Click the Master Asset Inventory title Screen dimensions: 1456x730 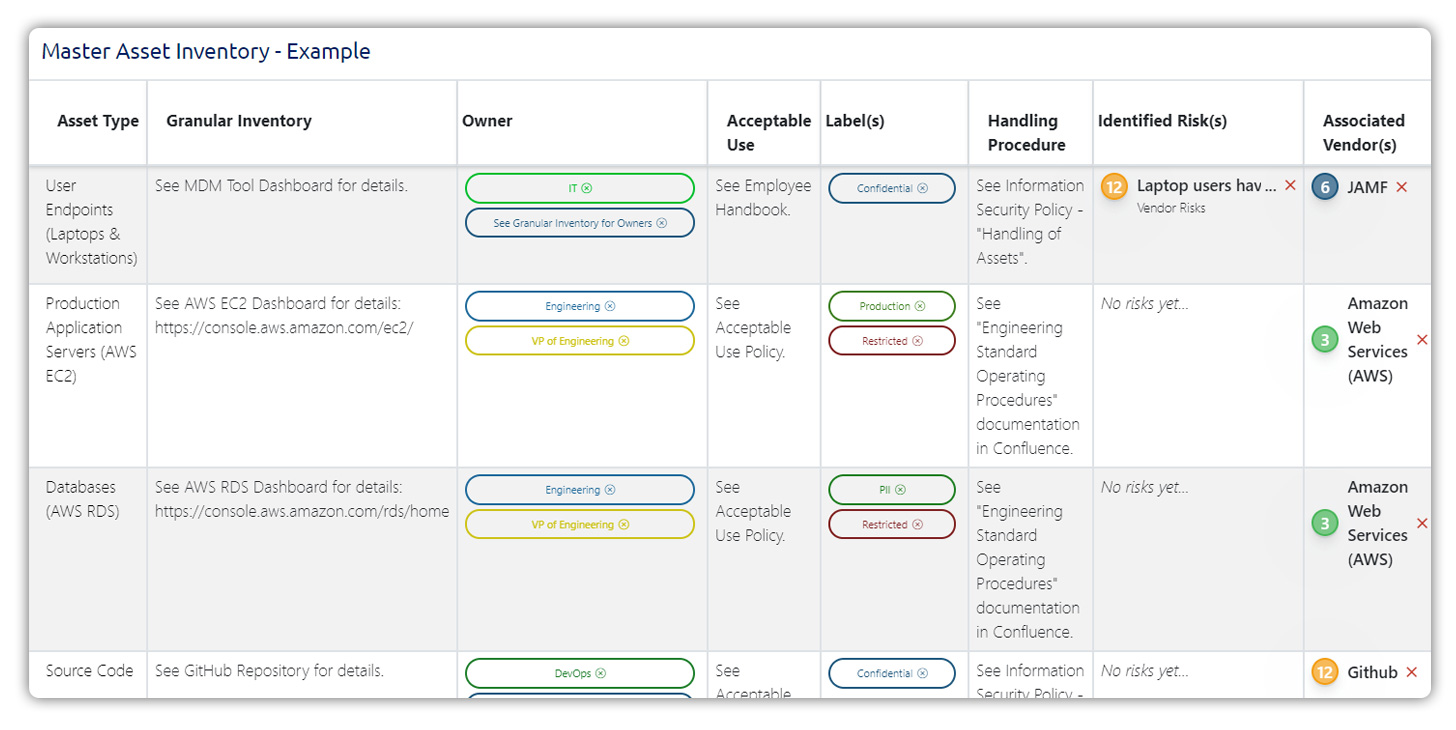[x=206, y=51]
